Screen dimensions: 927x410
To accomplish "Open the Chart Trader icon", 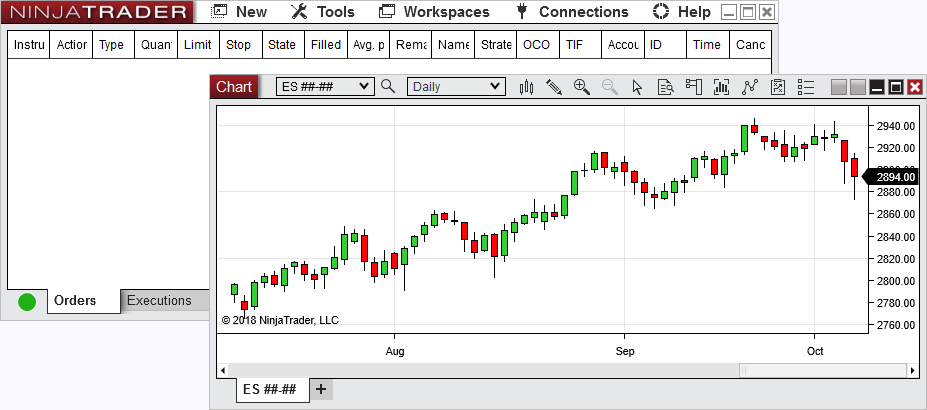I will 693,87.
